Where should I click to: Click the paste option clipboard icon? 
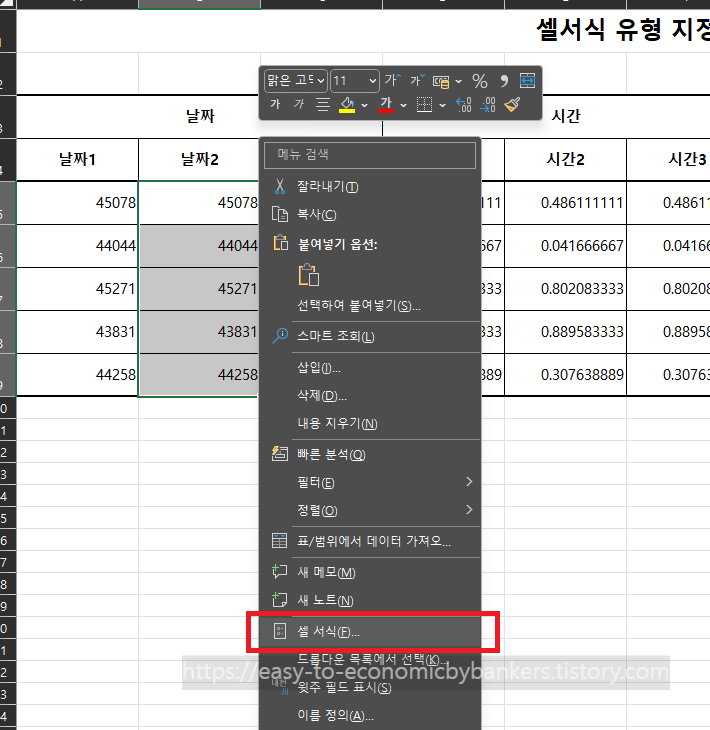[x=309, y=275]
